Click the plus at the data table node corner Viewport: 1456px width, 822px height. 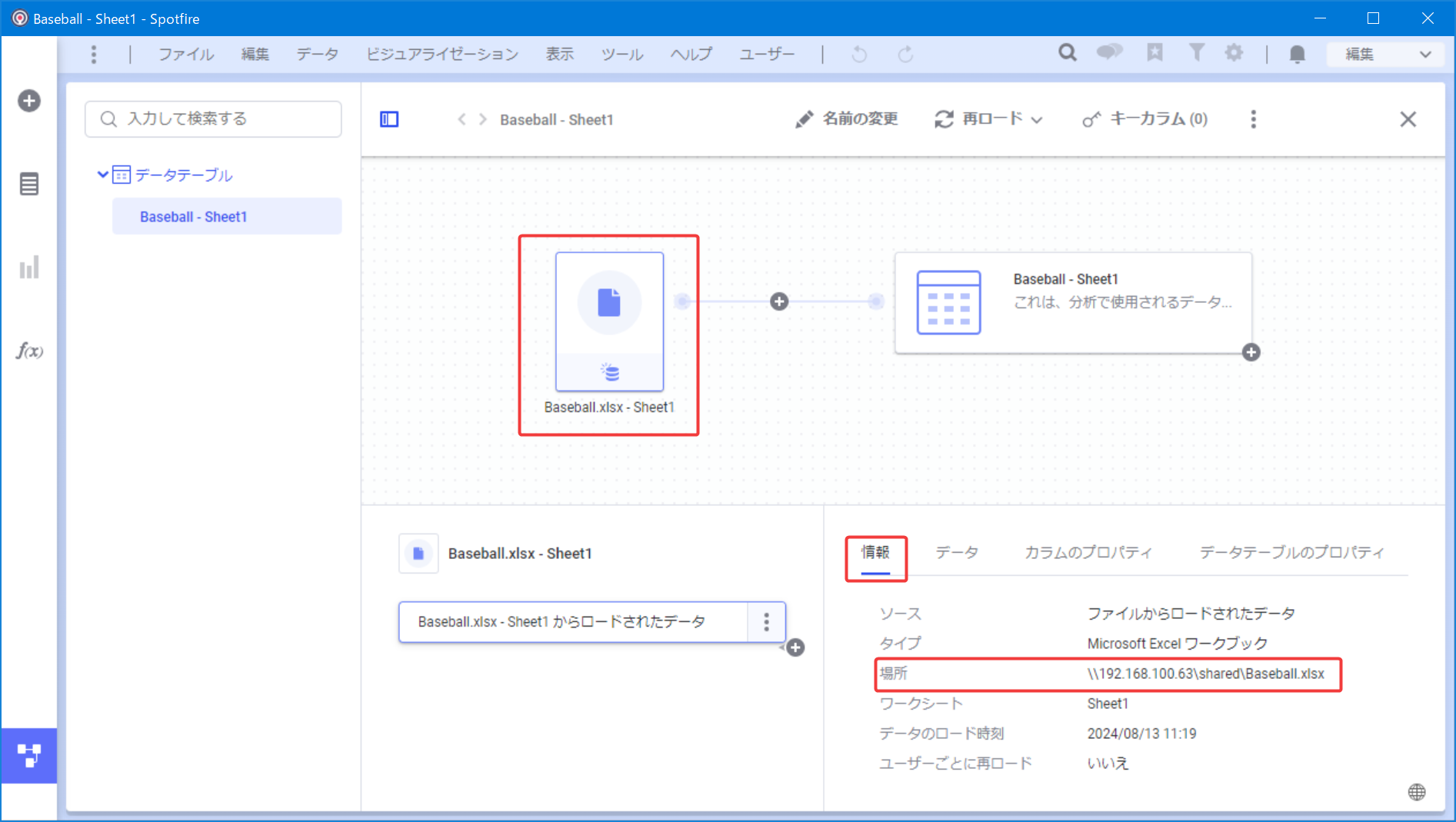point(1251,352)
